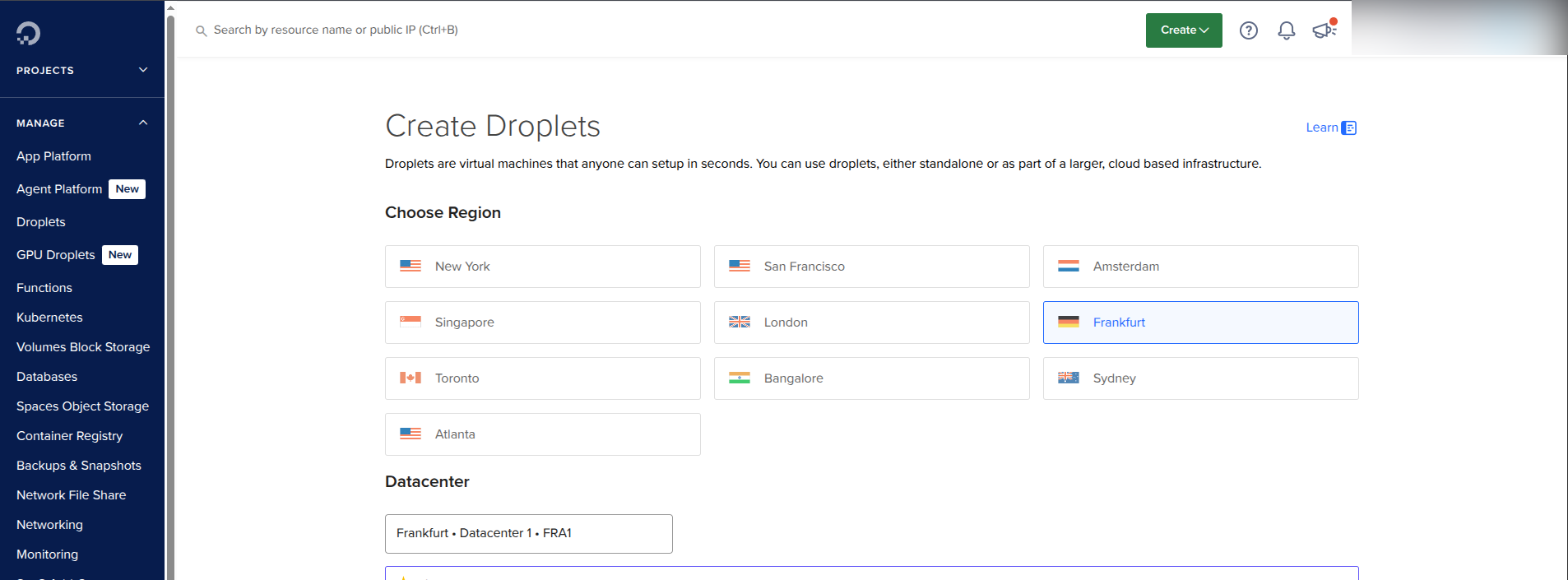This screenshot has width=1568, height=580.
Task: Open Monitoring in sidebar
Action: point(47,554)
